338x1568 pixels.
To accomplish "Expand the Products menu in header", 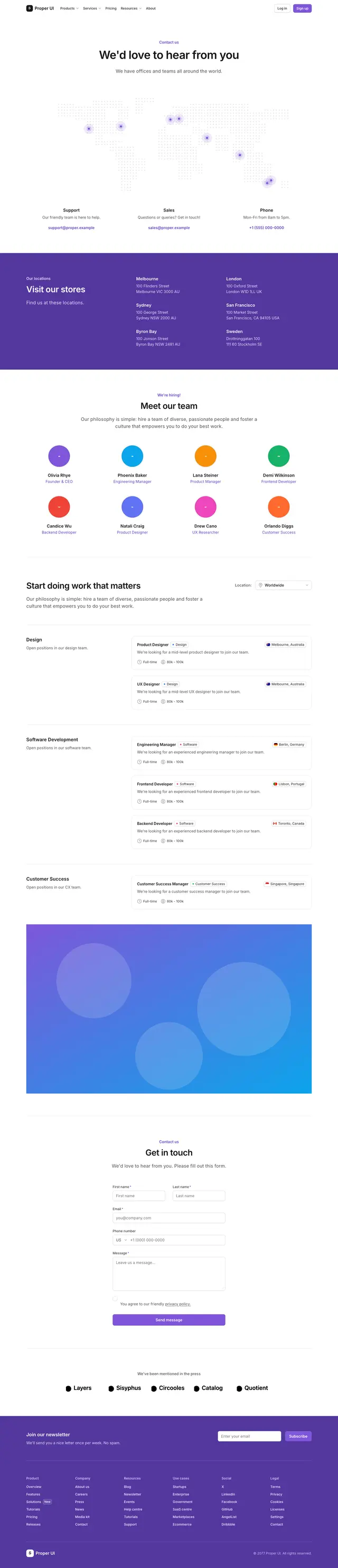I will pos(69,8).
